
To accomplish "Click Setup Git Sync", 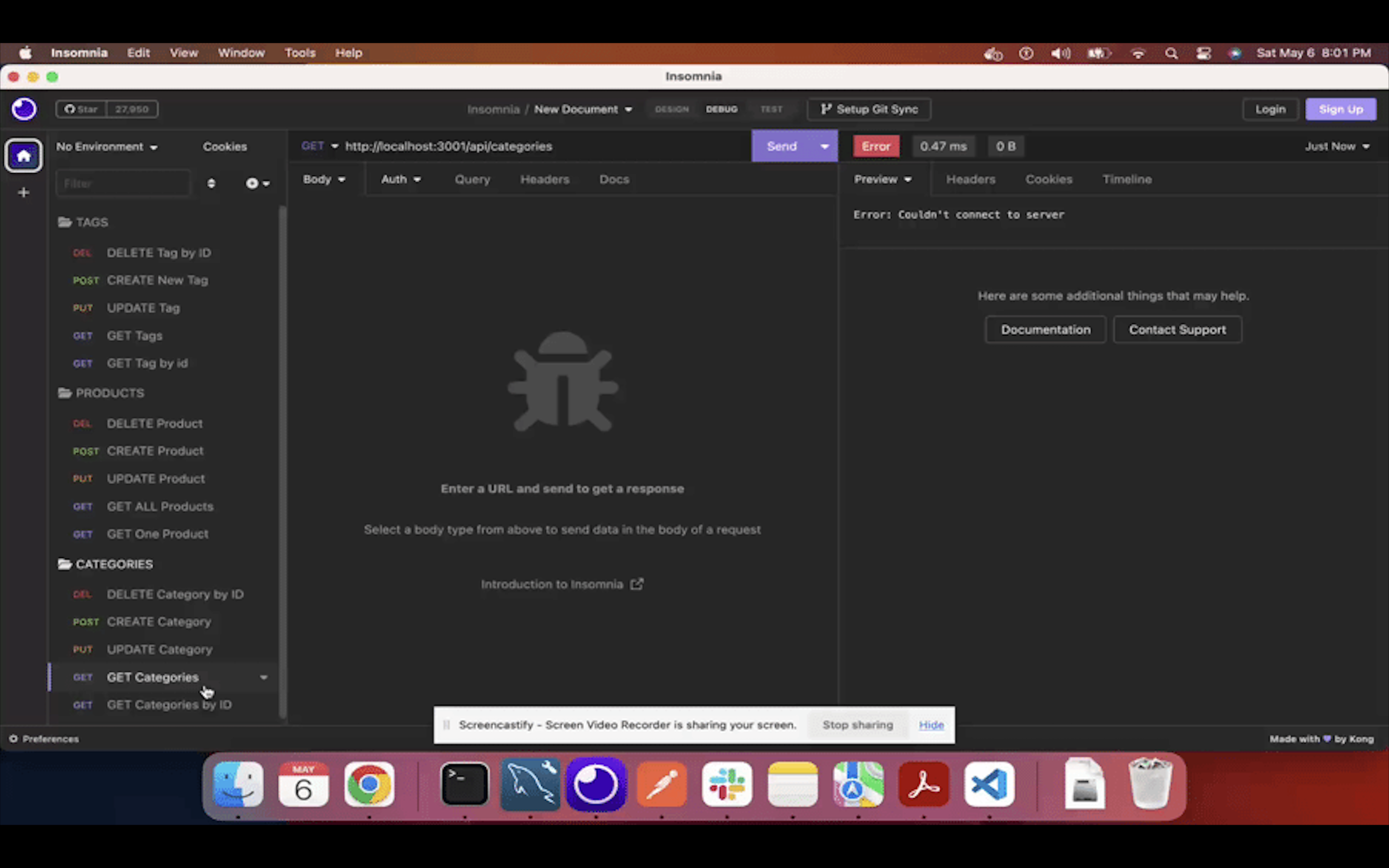I will click(x=869, y=109).
